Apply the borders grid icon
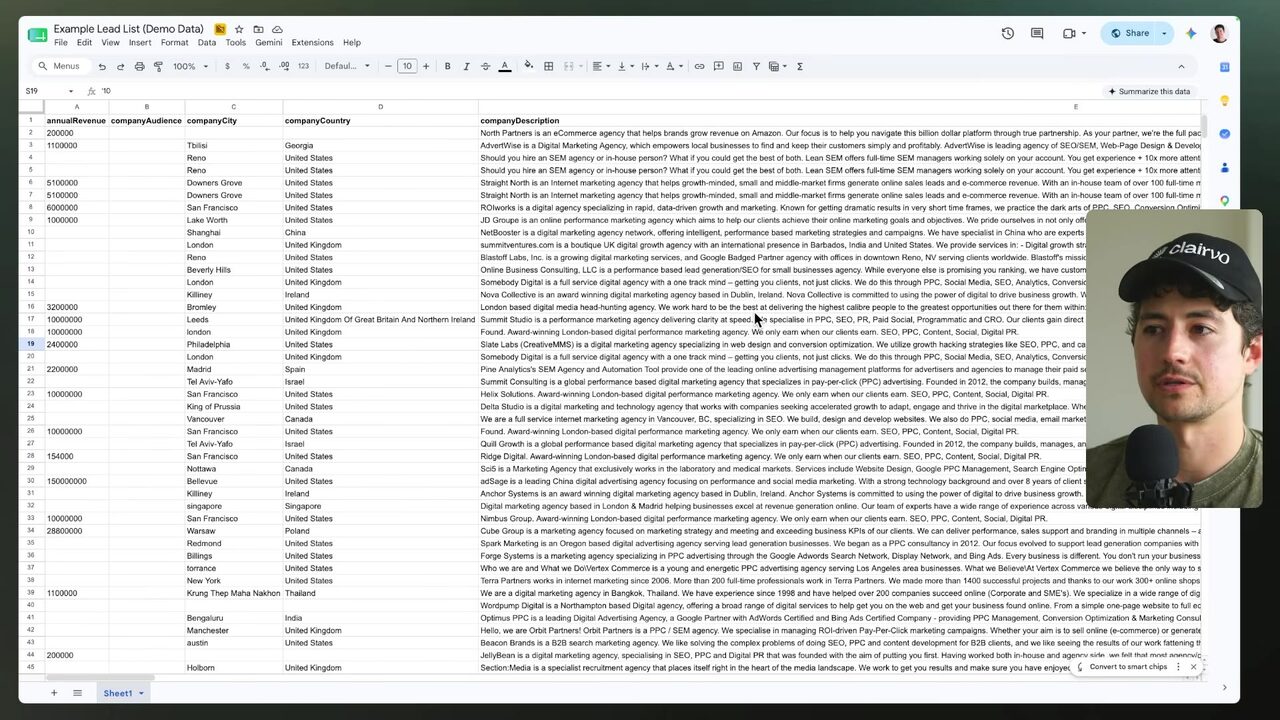The width and height of the screenshot is (1280, 720). tap(549, 66)
